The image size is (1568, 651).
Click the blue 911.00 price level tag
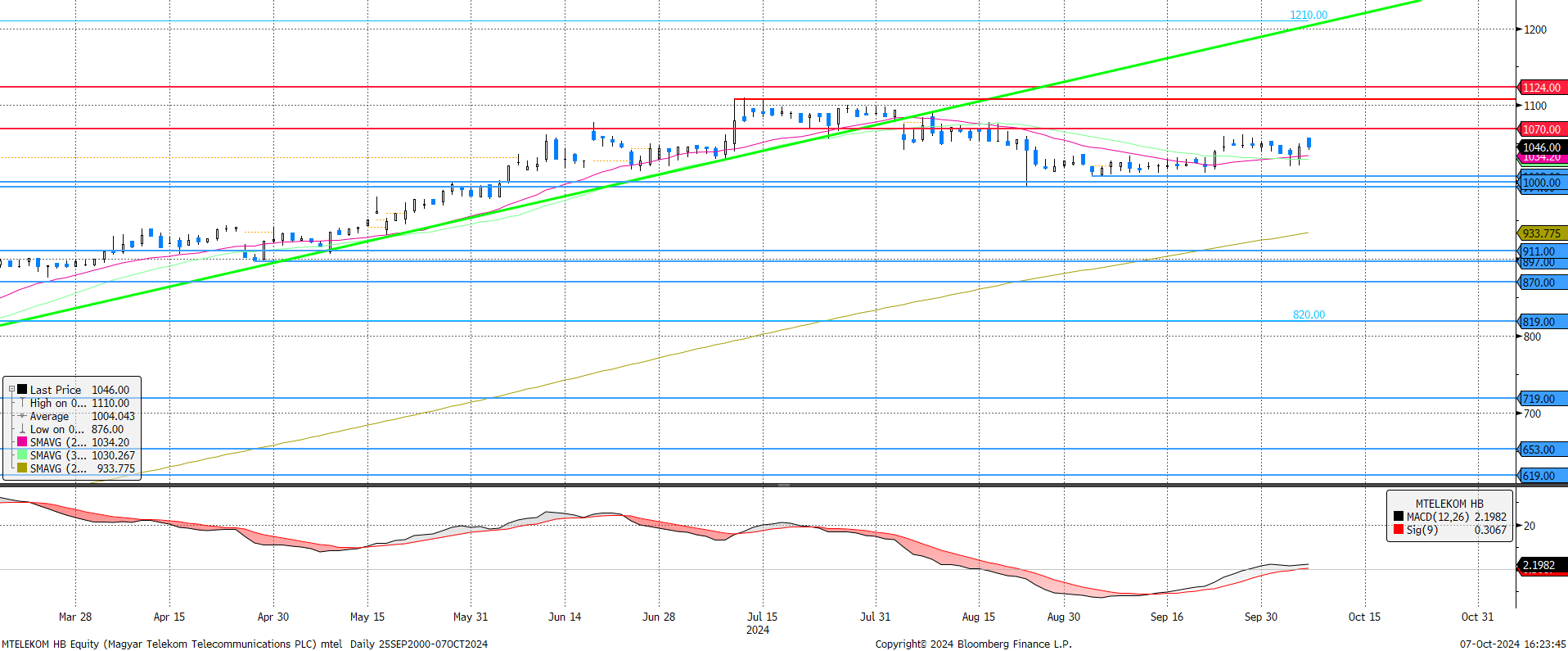[1542, 251]
